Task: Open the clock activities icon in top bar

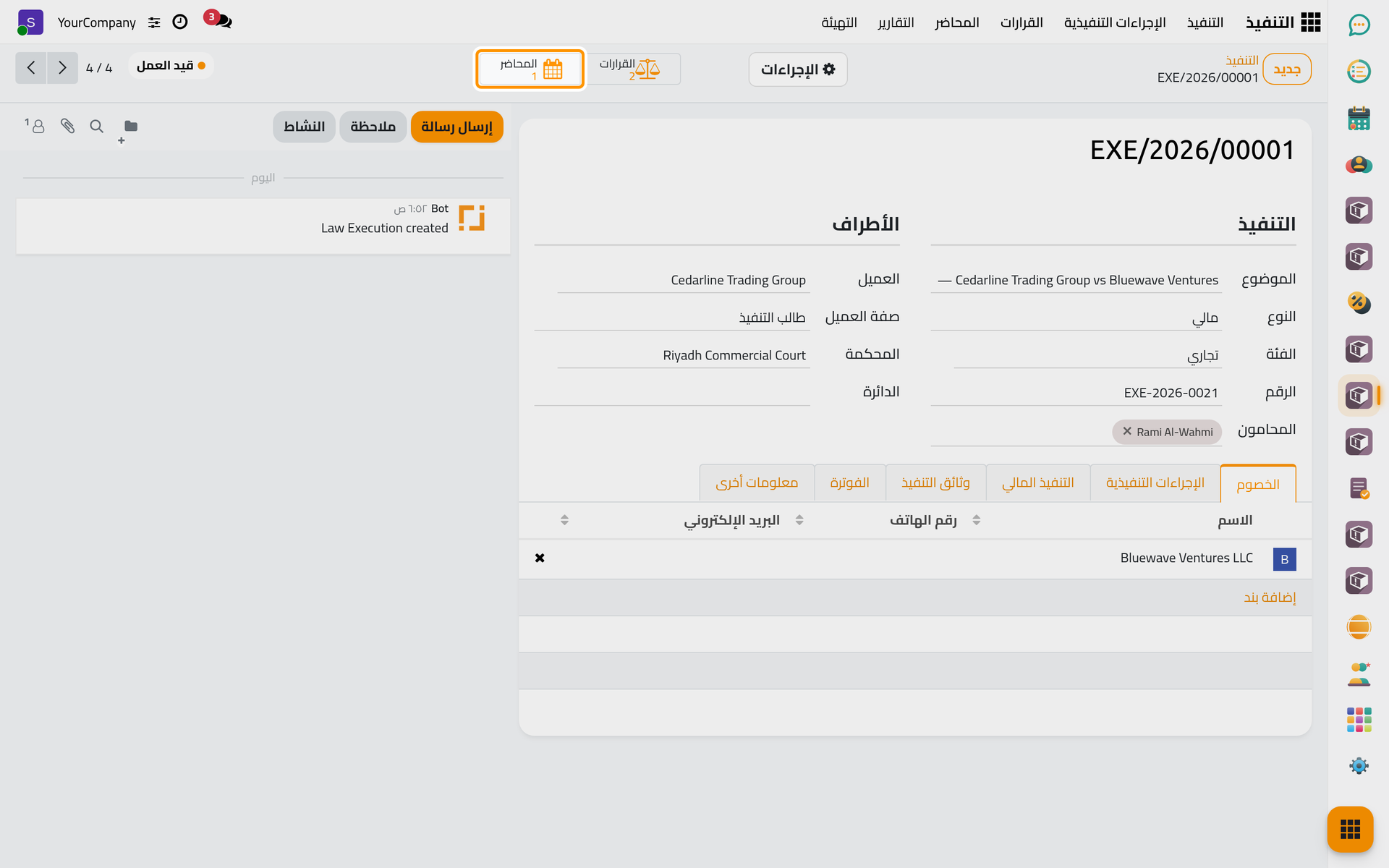Action: [x=180, y=22]
